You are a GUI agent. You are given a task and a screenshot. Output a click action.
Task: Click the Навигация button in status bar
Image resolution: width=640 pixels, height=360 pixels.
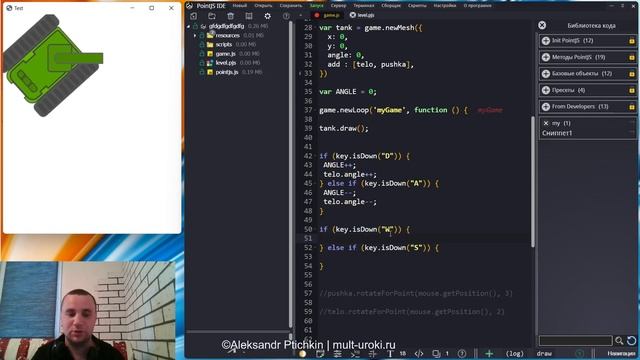pyautogui.click(x=621, y=353)
